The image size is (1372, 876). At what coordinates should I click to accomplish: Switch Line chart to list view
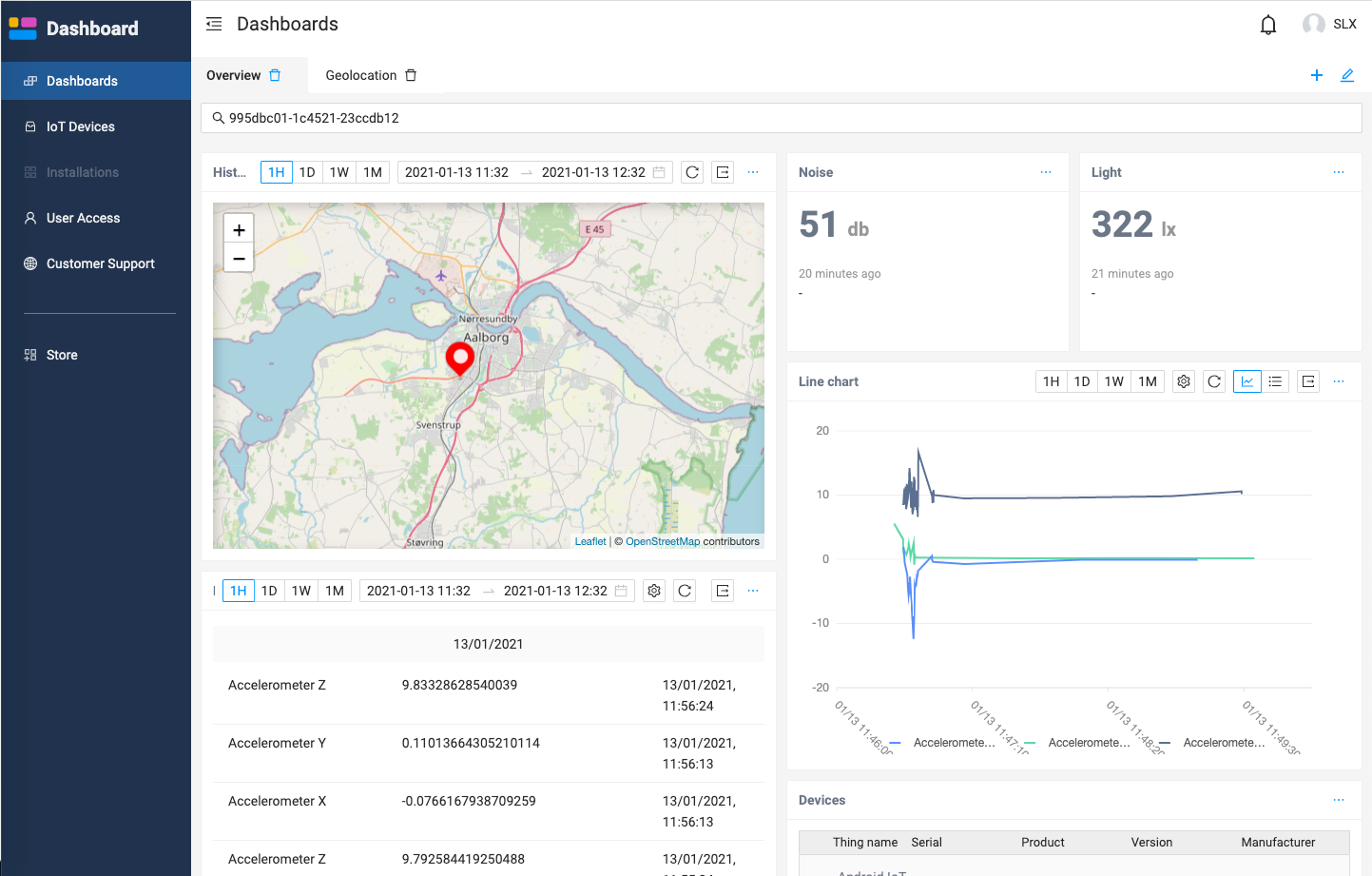click(x=1275, y=381)
